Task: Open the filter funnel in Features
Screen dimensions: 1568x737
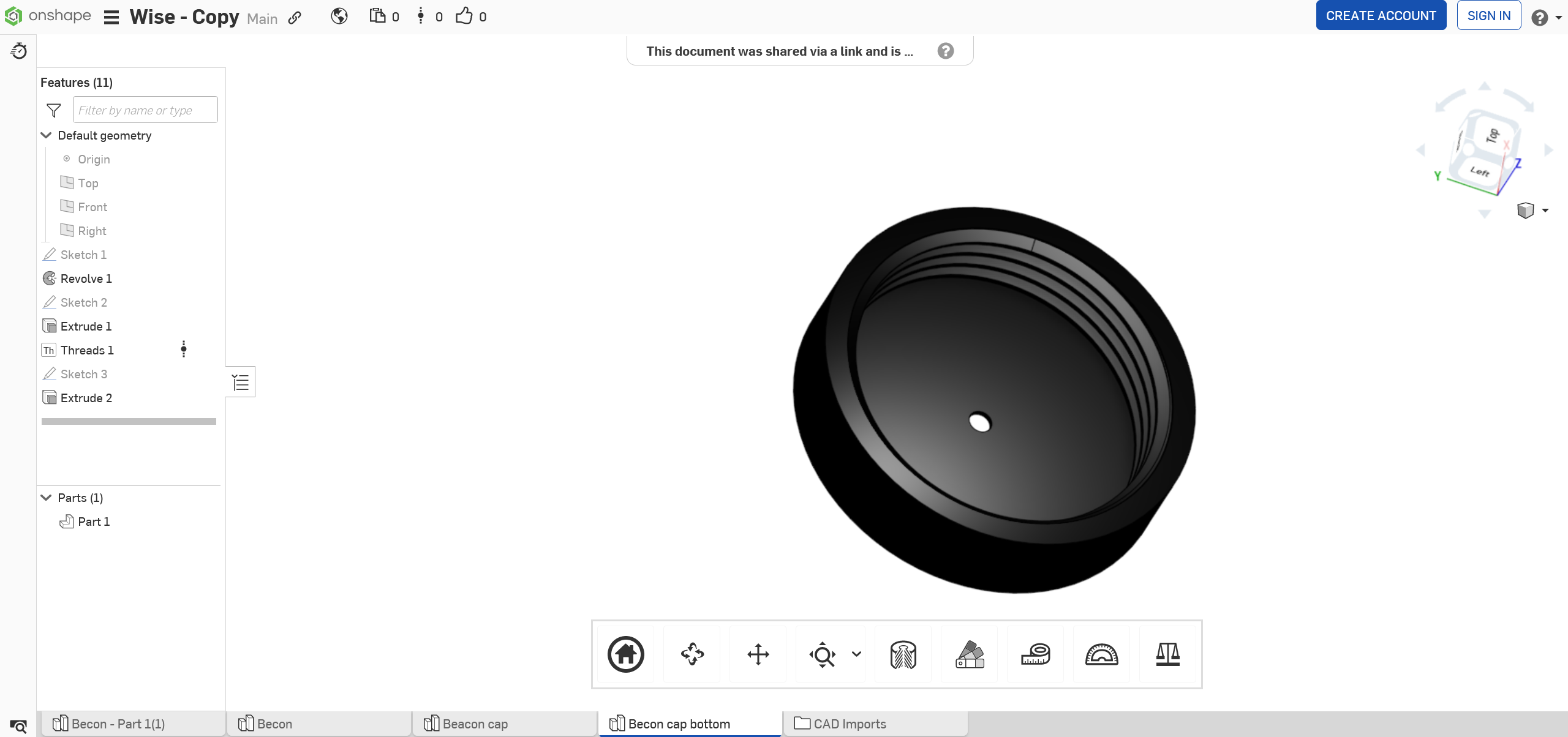Action: coord(54,110)
